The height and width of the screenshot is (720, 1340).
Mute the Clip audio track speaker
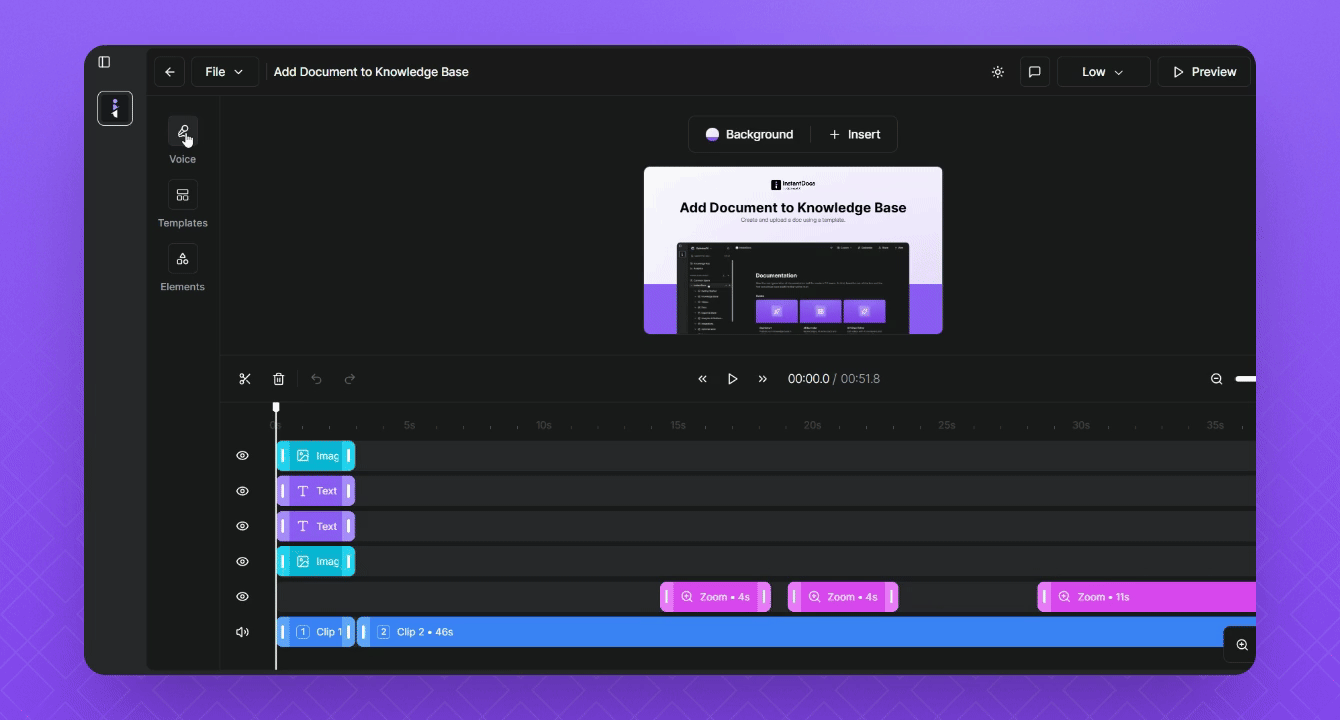pos(242,632)
